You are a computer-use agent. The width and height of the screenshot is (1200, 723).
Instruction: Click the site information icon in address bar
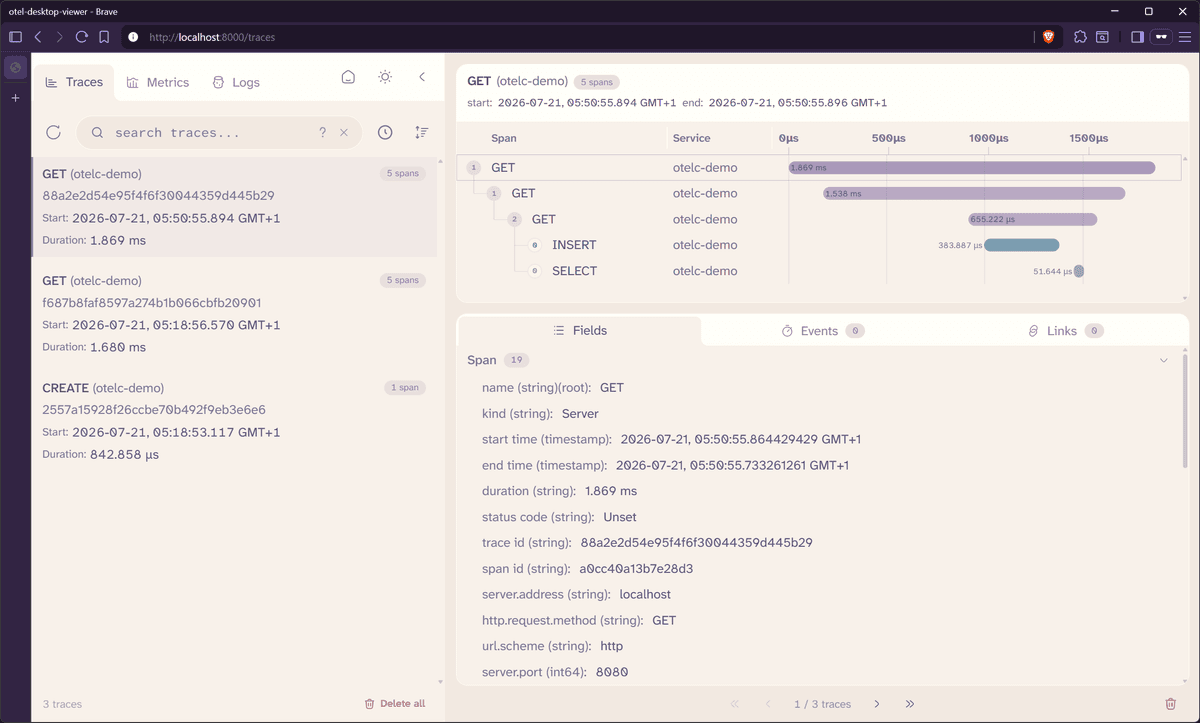click(x=133, y=37)
